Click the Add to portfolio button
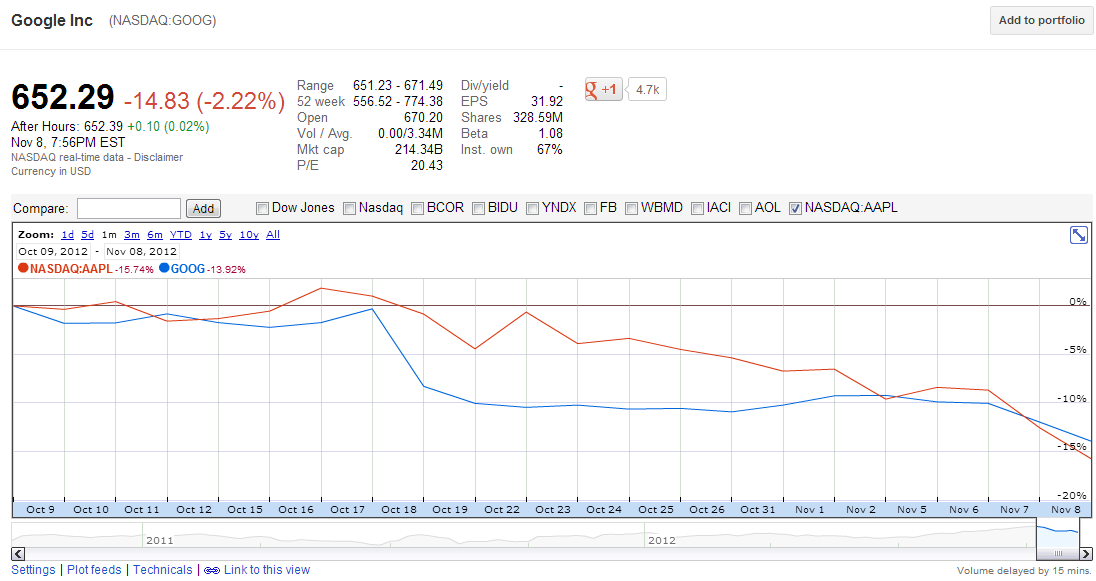 tap(1041, 20)
